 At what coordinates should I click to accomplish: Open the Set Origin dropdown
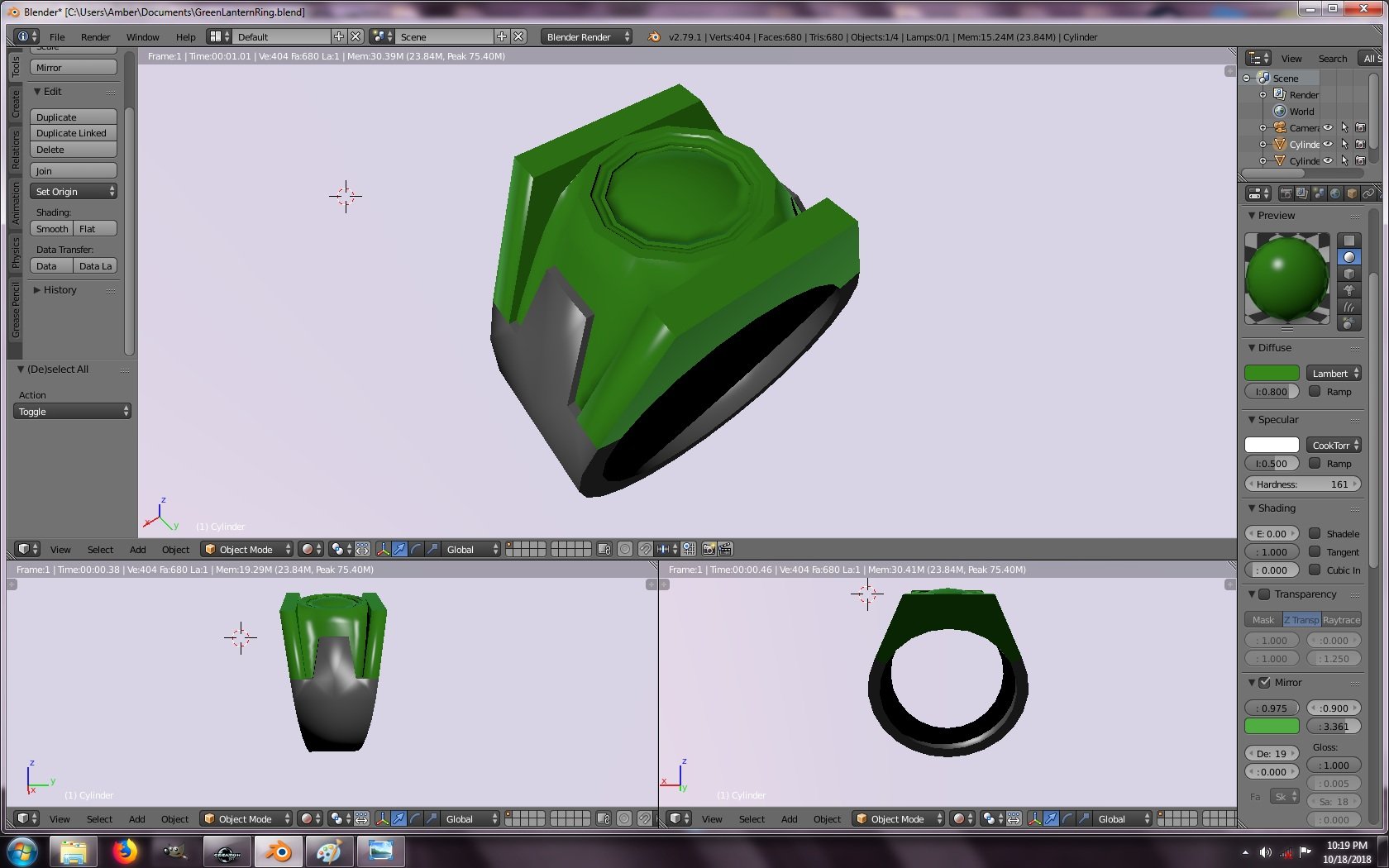74,192
